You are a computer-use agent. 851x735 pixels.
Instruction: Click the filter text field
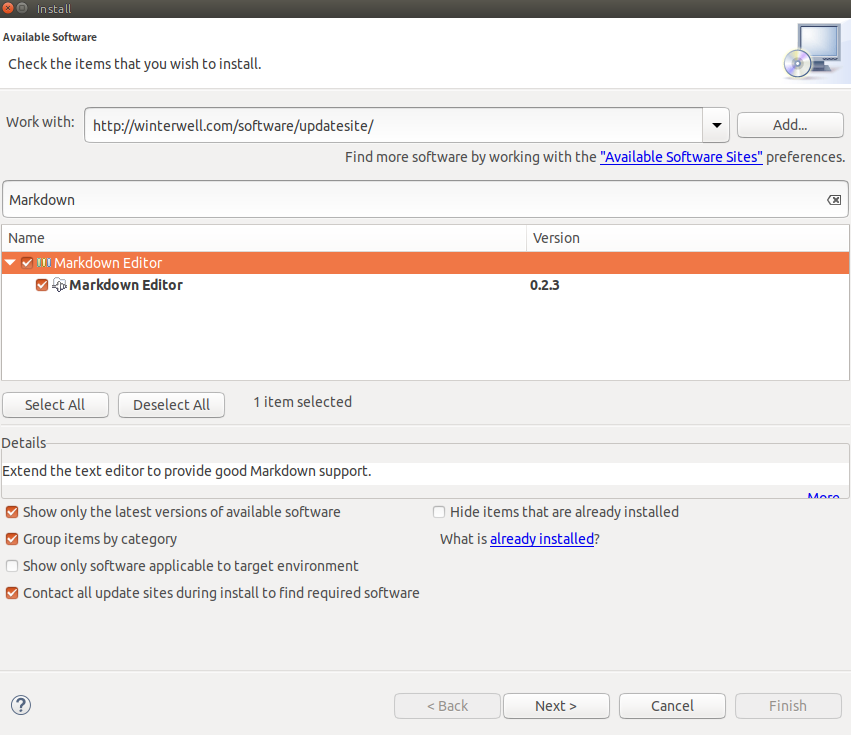400,199
